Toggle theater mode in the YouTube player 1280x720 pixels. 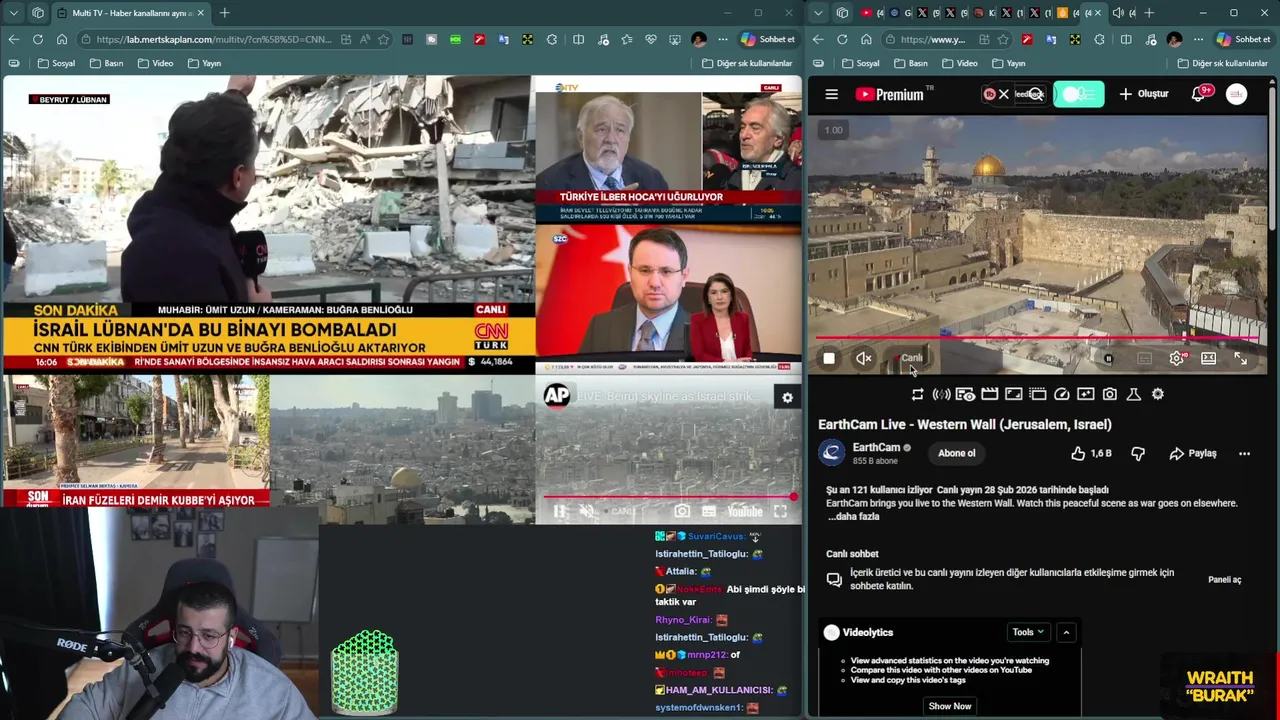[1208, 358]
